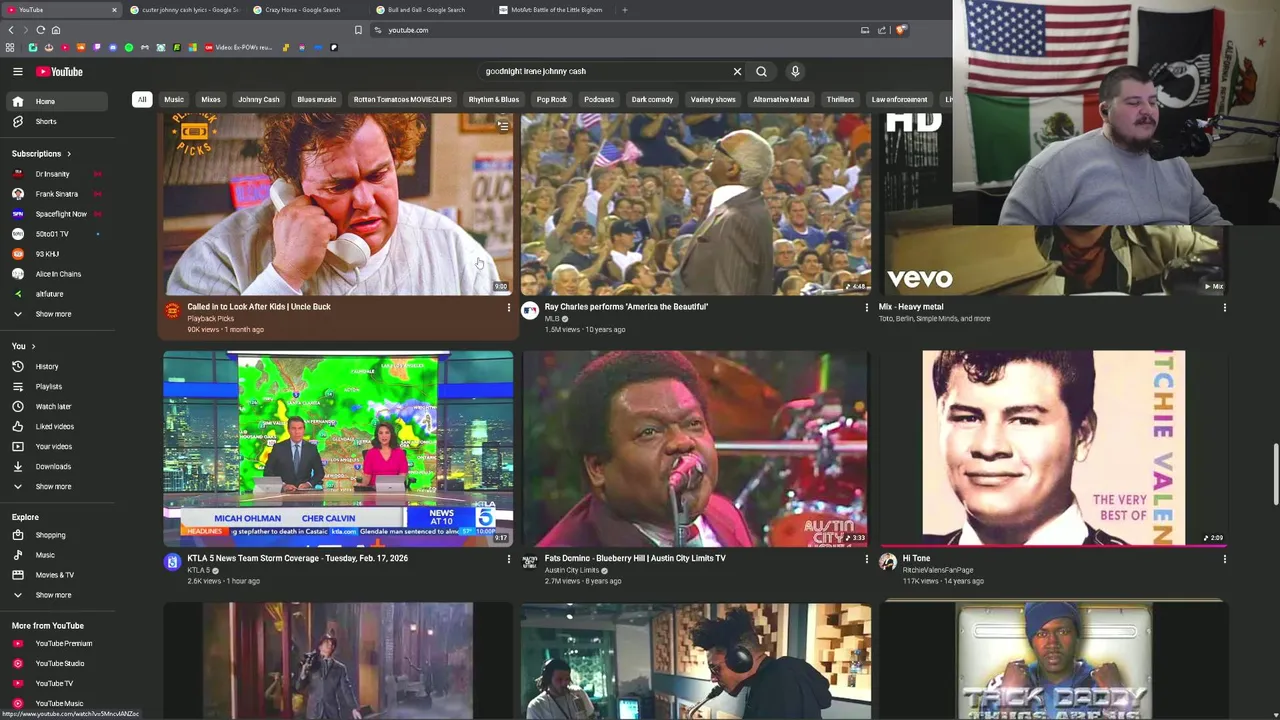Play the KTLA 5 News storm coverage thumbnail

(x=338, y=448)
